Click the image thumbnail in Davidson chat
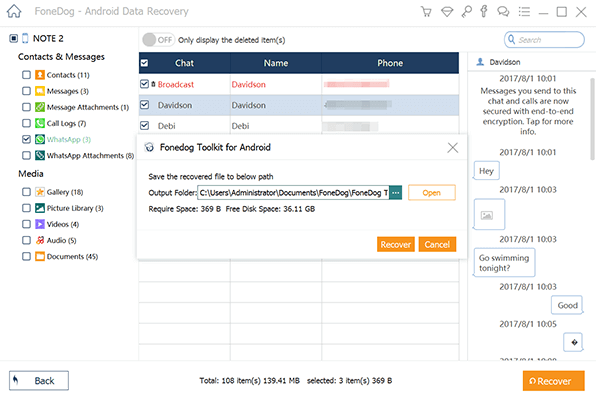 coord(489,214)
